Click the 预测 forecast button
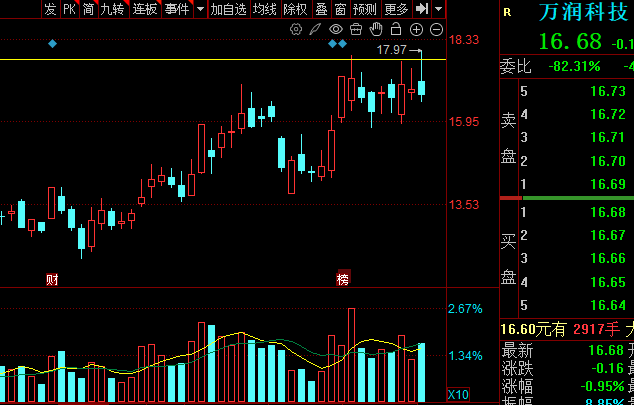The height and width of the screenshot is (405, 634). (364, 9)
